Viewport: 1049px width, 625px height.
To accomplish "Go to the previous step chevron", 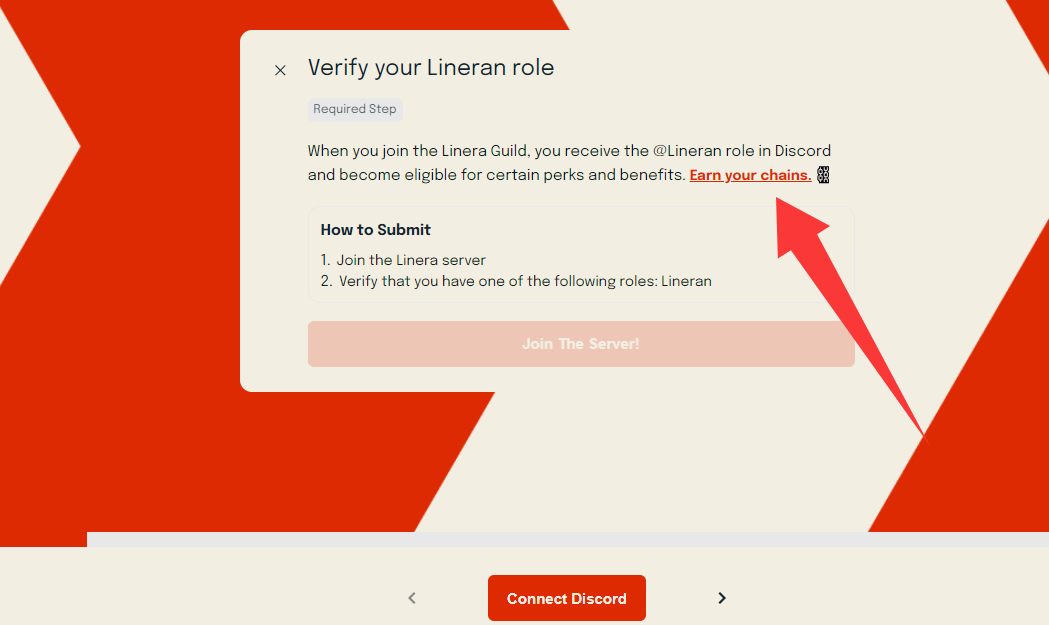I will pyautogui.click(x=412, y=598).
